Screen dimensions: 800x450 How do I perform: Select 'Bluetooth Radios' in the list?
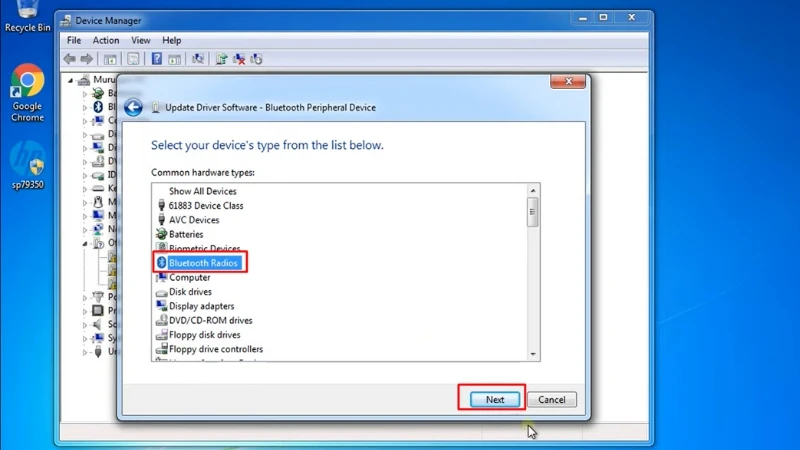[203, 263]
